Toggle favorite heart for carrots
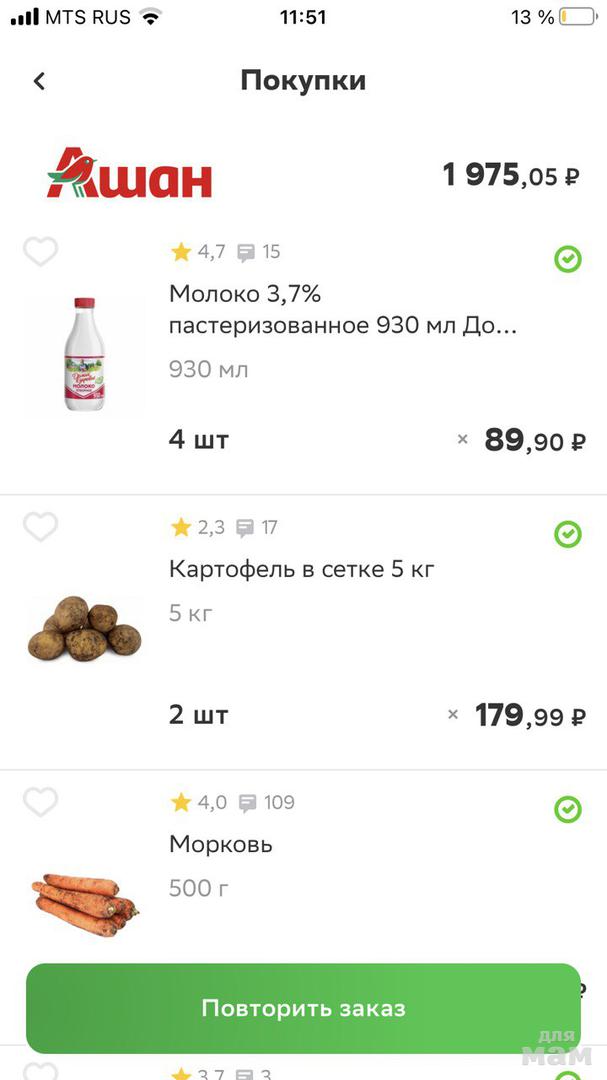Viewport: 607px width, 1080px height. (40, 802)
